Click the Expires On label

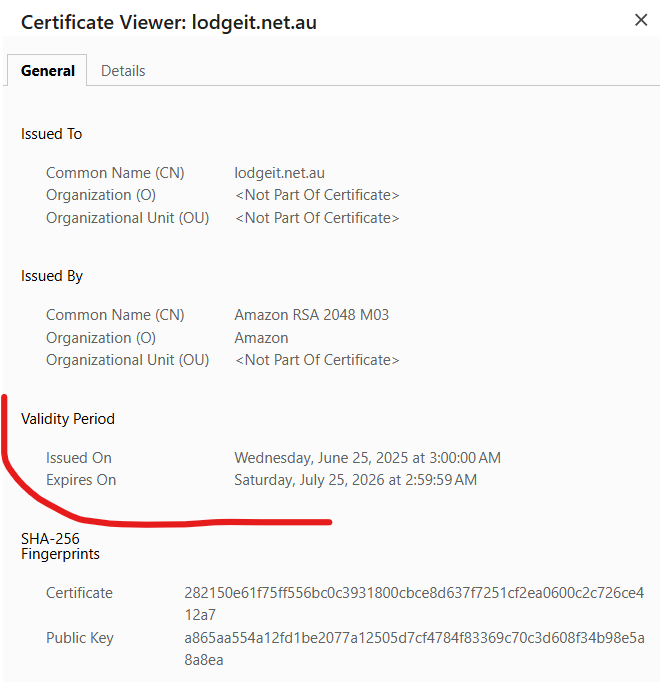click(81, 480)
